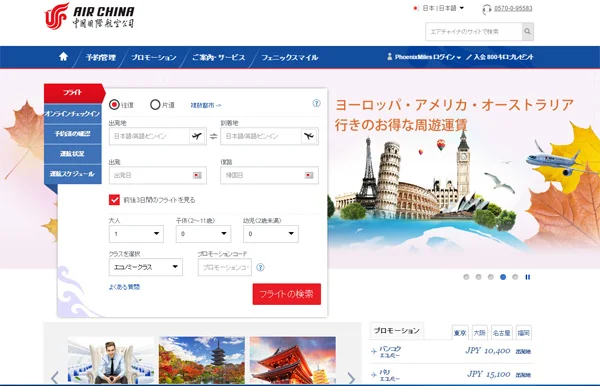The image size is (600, 386).
Task: Select 大阪 promotion city tab
Action: (479, 333)
